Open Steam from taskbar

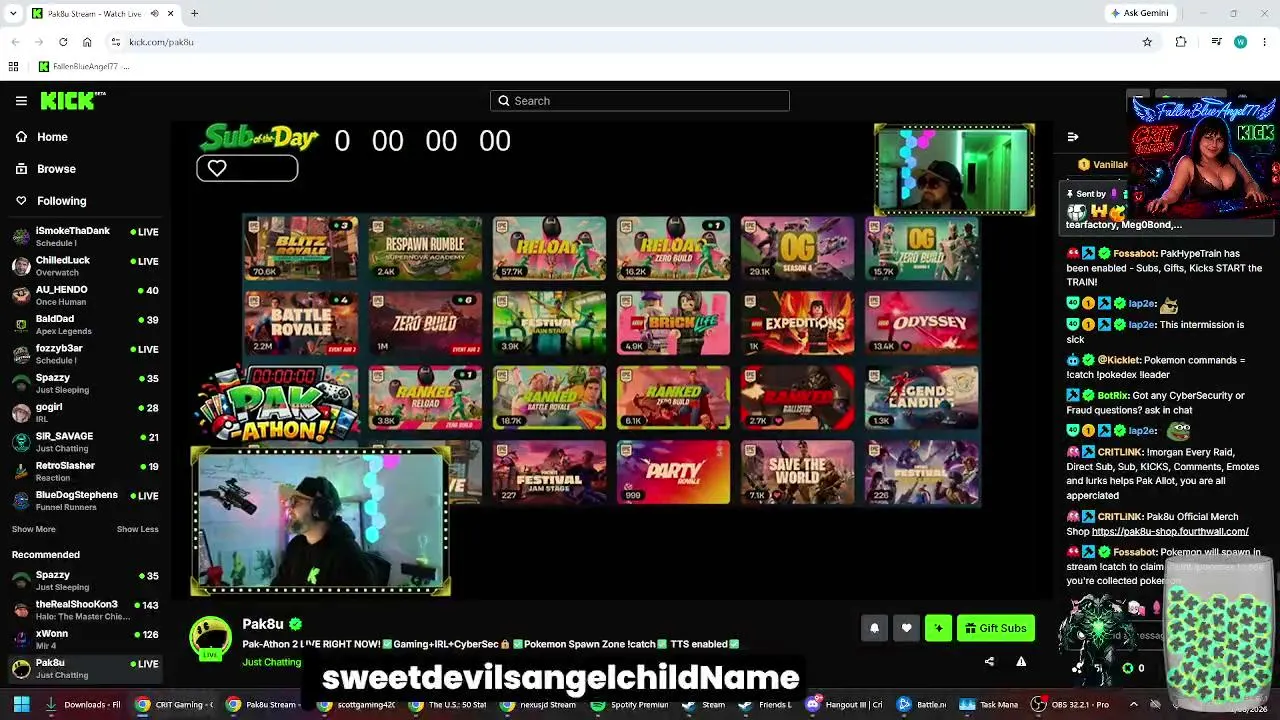pyautogui.click(x=704, y=704)
